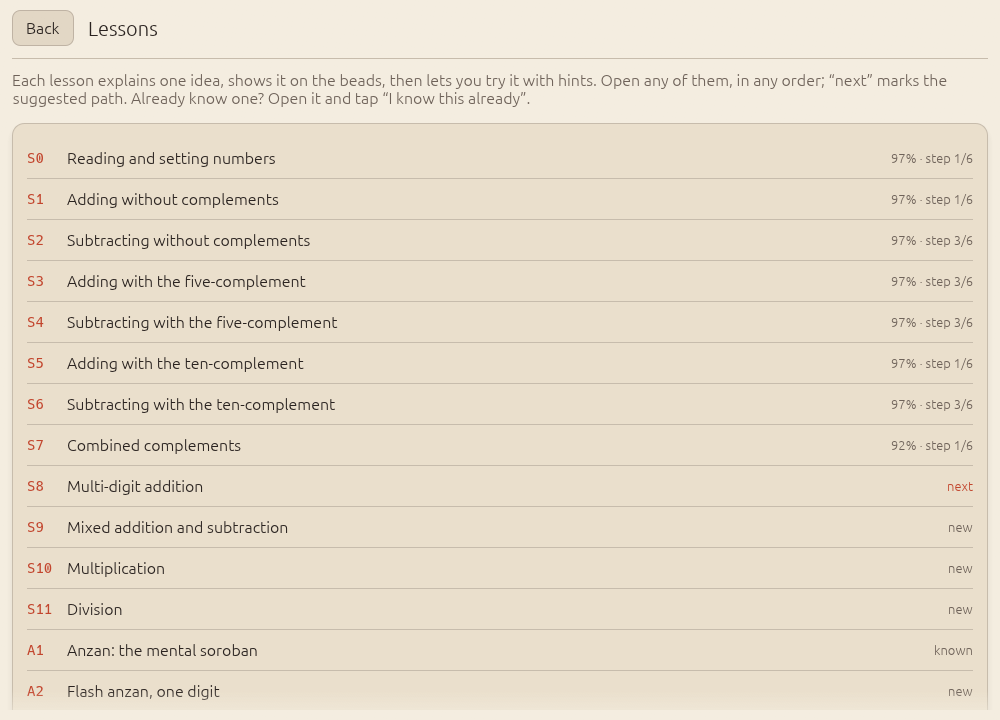Click the red S8 lesson code
Screen dimensions: 1000x720
coord(35,487)
